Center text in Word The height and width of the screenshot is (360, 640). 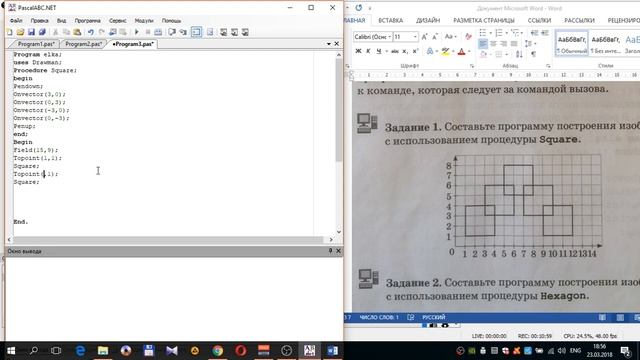[493, 44]
